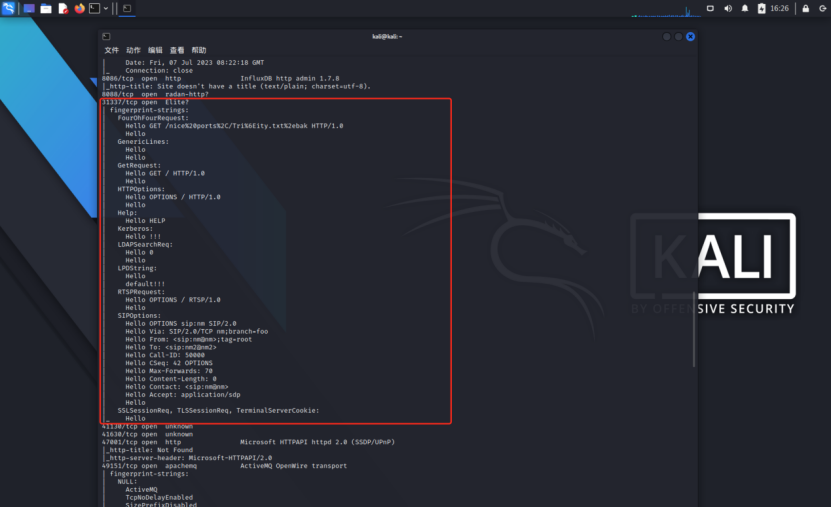Maximize the terminal window
Viewport: 831px width, 508px height.
click(x=678, y=37)
